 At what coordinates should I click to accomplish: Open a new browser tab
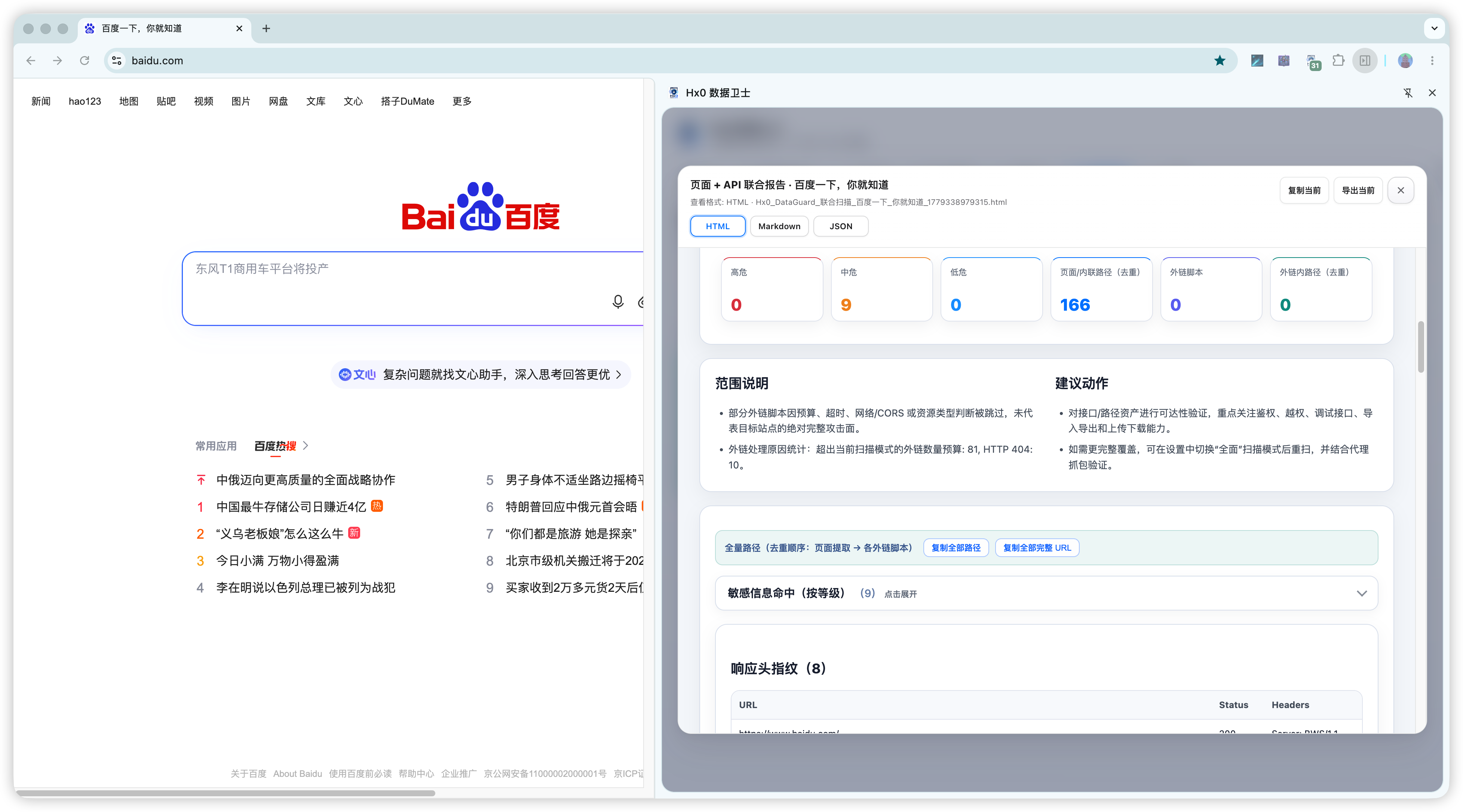point(266,28)
